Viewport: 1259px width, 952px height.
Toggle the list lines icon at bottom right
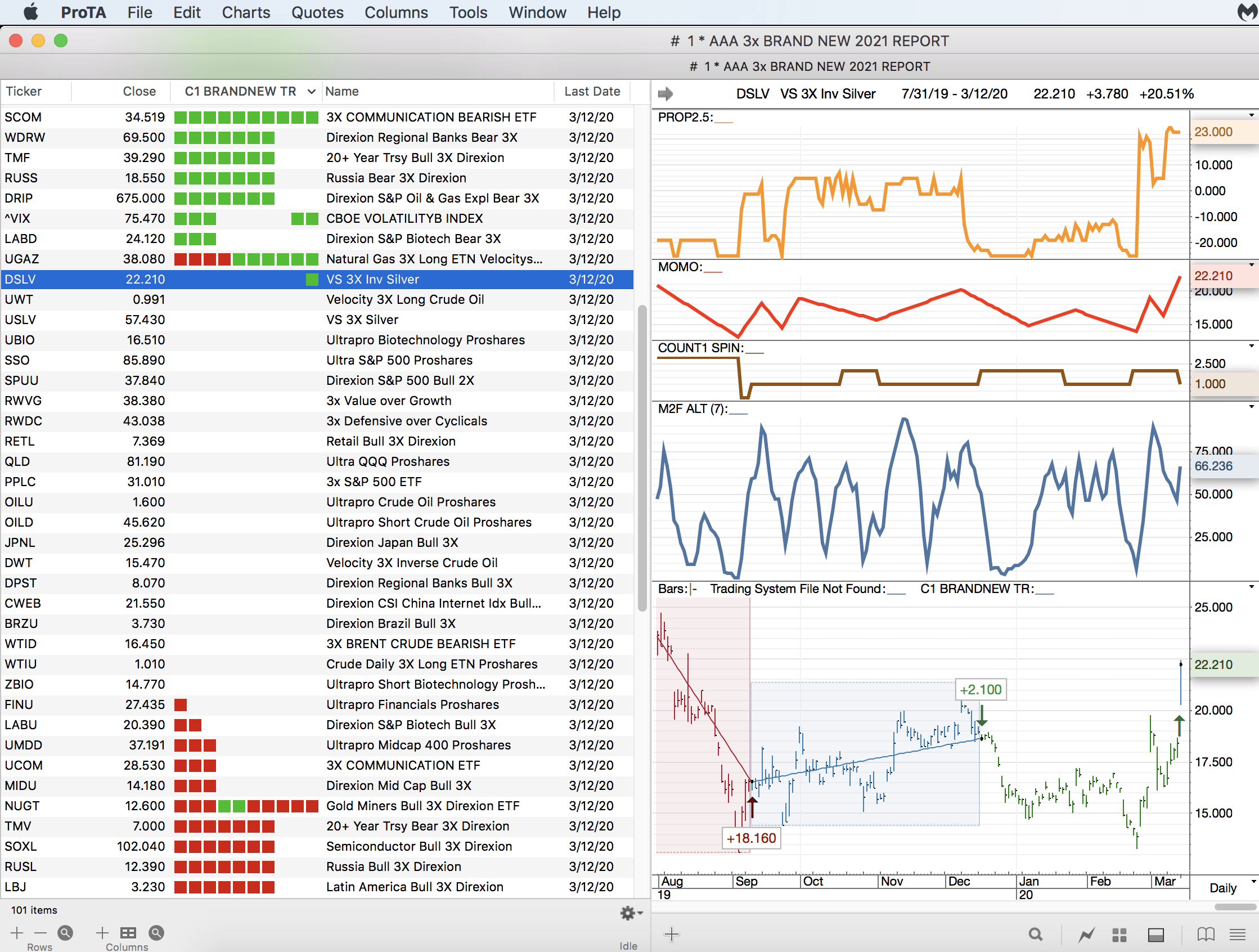point(1237,935)
